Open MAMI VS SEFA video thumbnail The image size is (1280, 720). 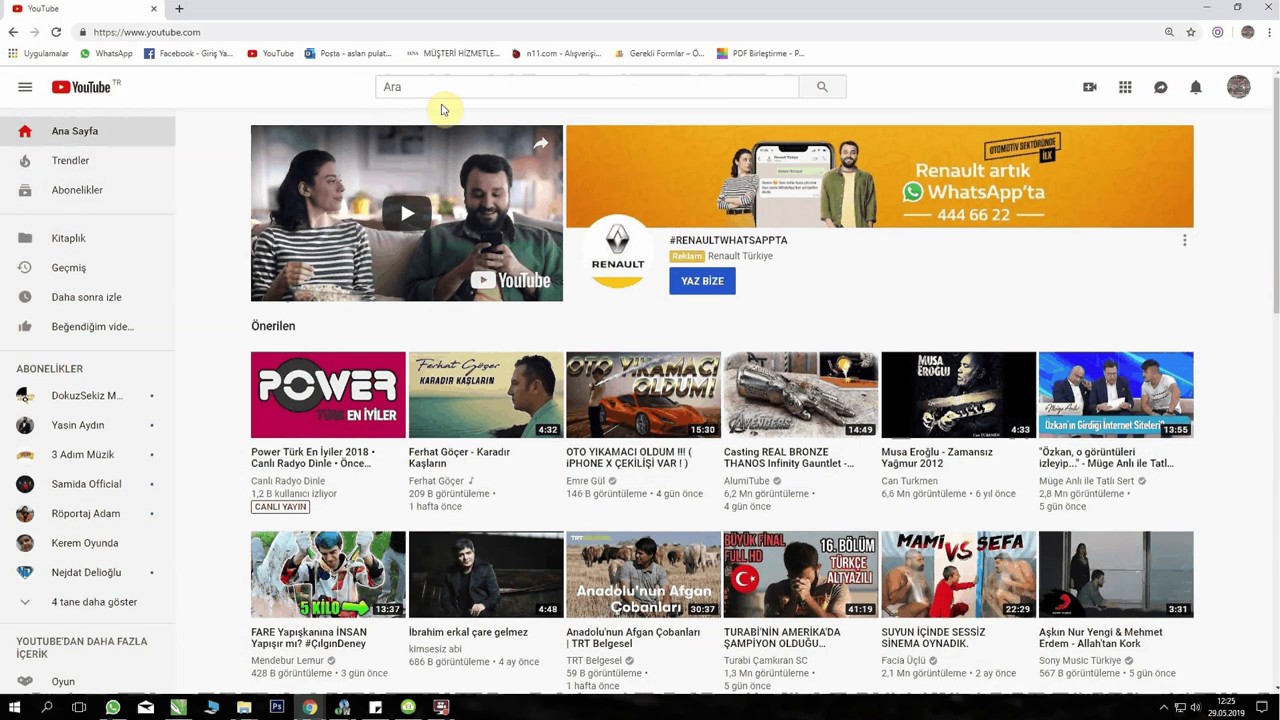pyautogui.click(x=958, y=575)
